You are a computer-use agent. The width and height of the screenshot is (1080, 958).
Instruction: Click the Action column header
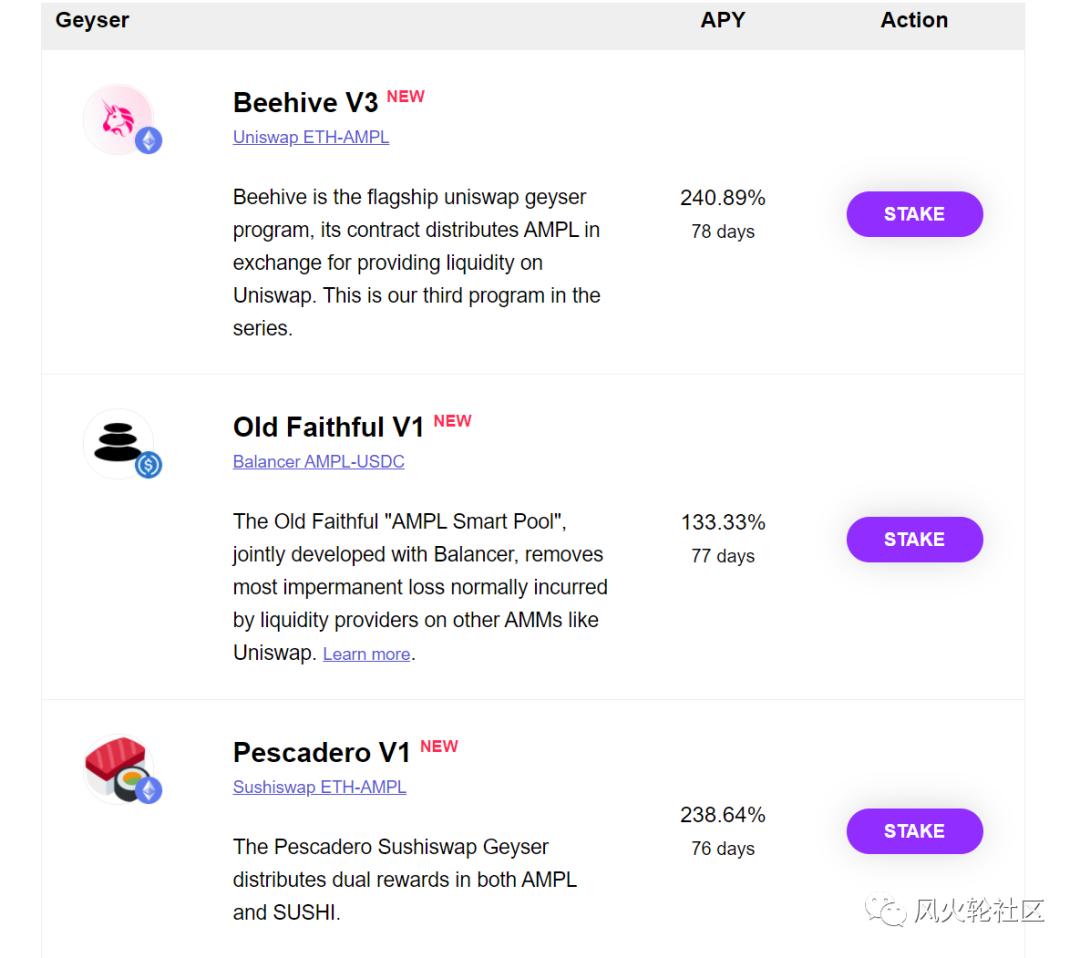[914, 20]
